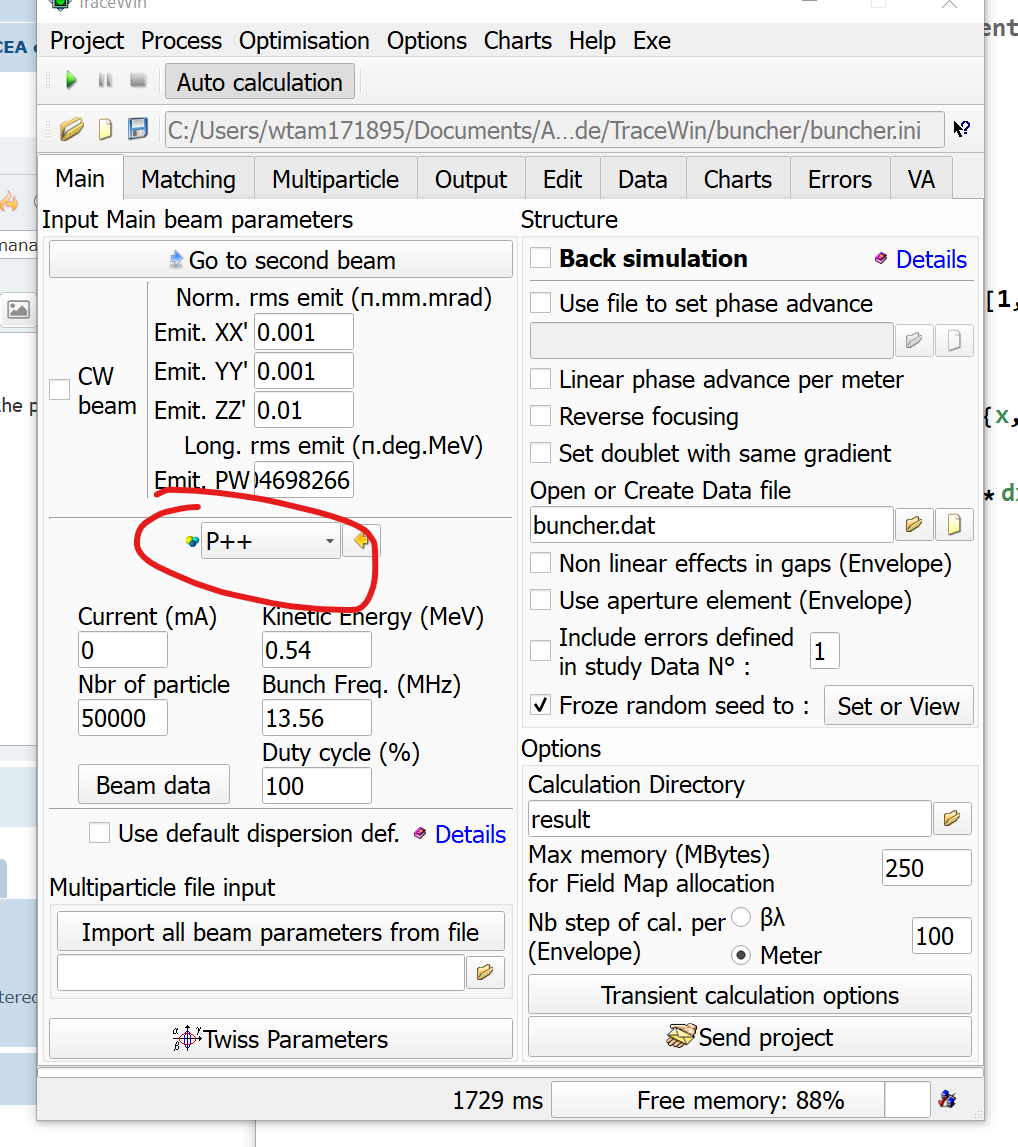Open Beam data button
Viewport: 1018px width, 1147px height.
pos(154,785)
